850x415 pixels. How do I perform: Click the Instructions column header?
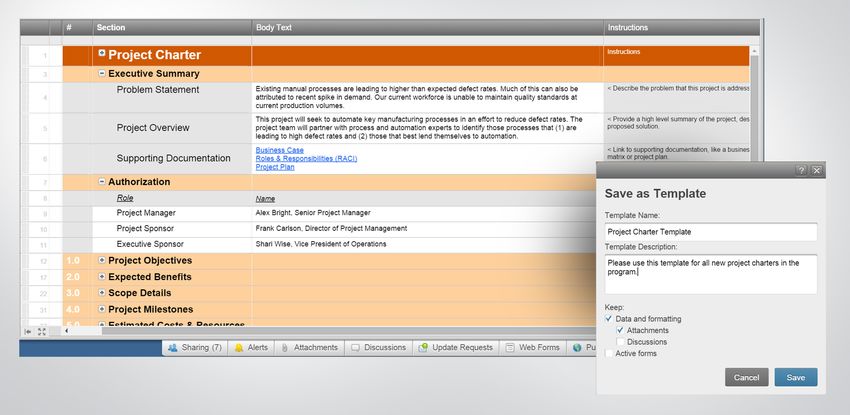click(682, 28)
